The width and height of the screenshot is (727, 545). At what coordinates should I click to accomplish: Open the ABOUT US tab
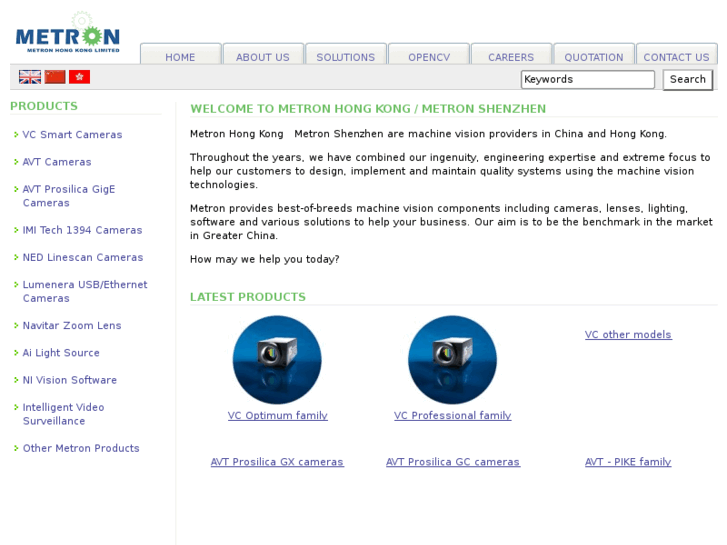(263, 54)
